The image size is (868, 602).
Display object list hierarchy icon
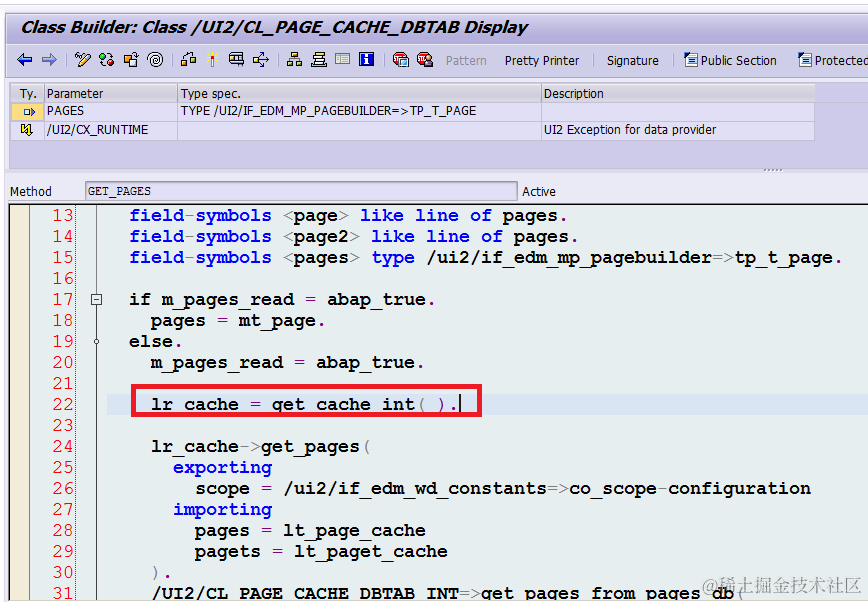294,60
